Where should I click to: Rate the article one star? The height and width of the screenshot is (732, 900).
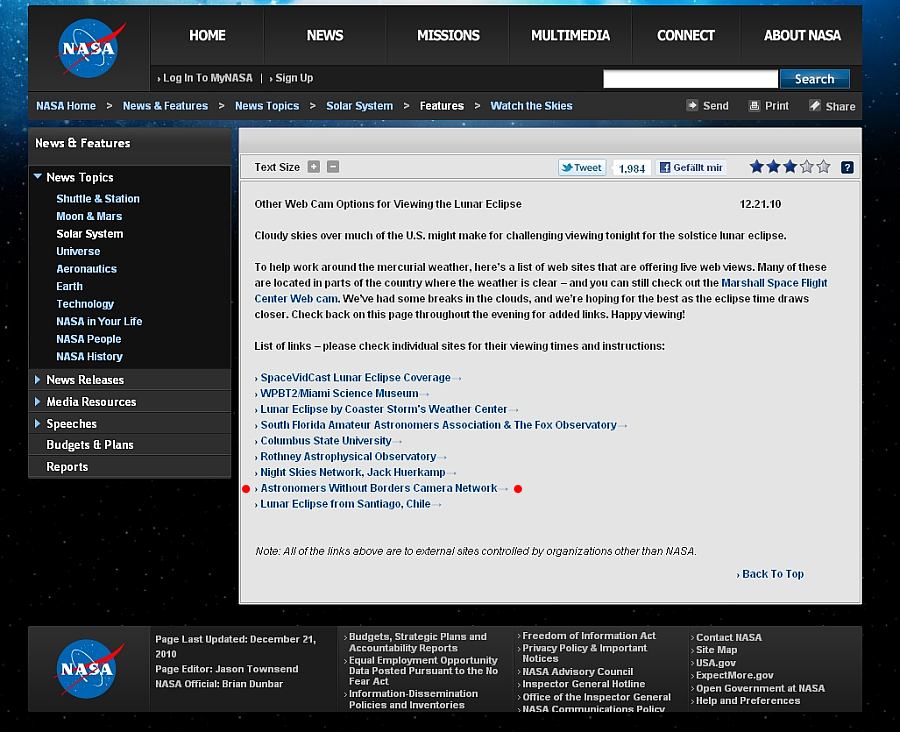point(757,166)
